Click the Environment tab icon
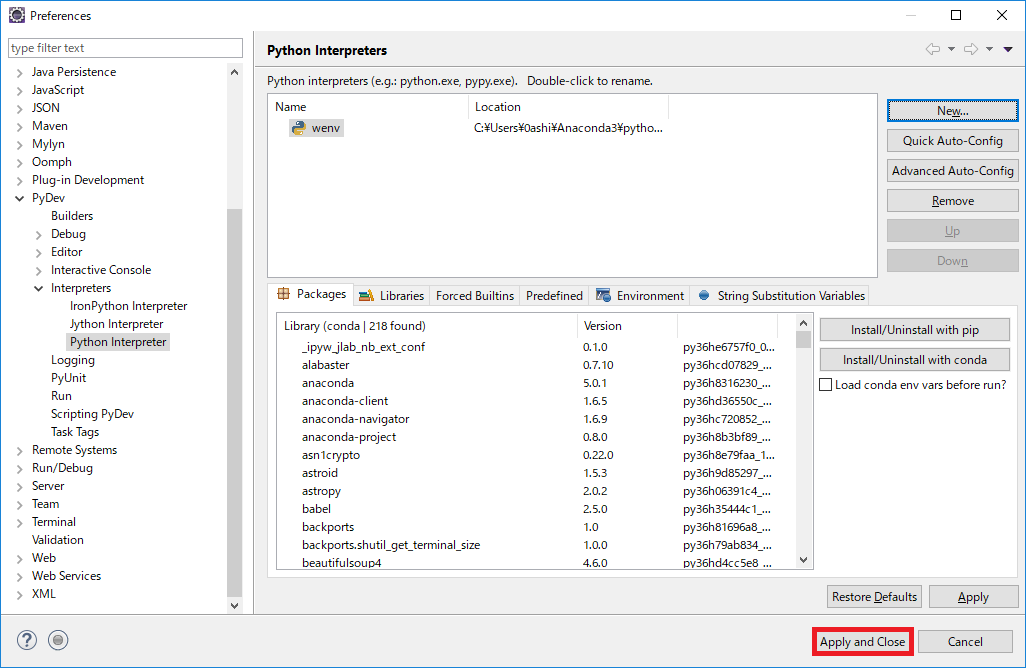Screen dimensions: 1026x668 click(x=601, y=294)
